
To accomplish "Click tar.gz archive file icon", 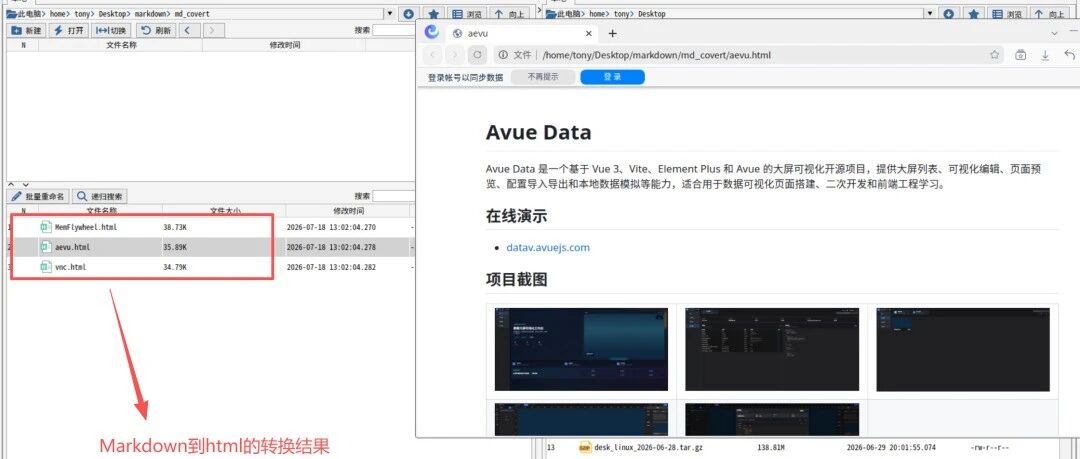I will click(584, 447).
